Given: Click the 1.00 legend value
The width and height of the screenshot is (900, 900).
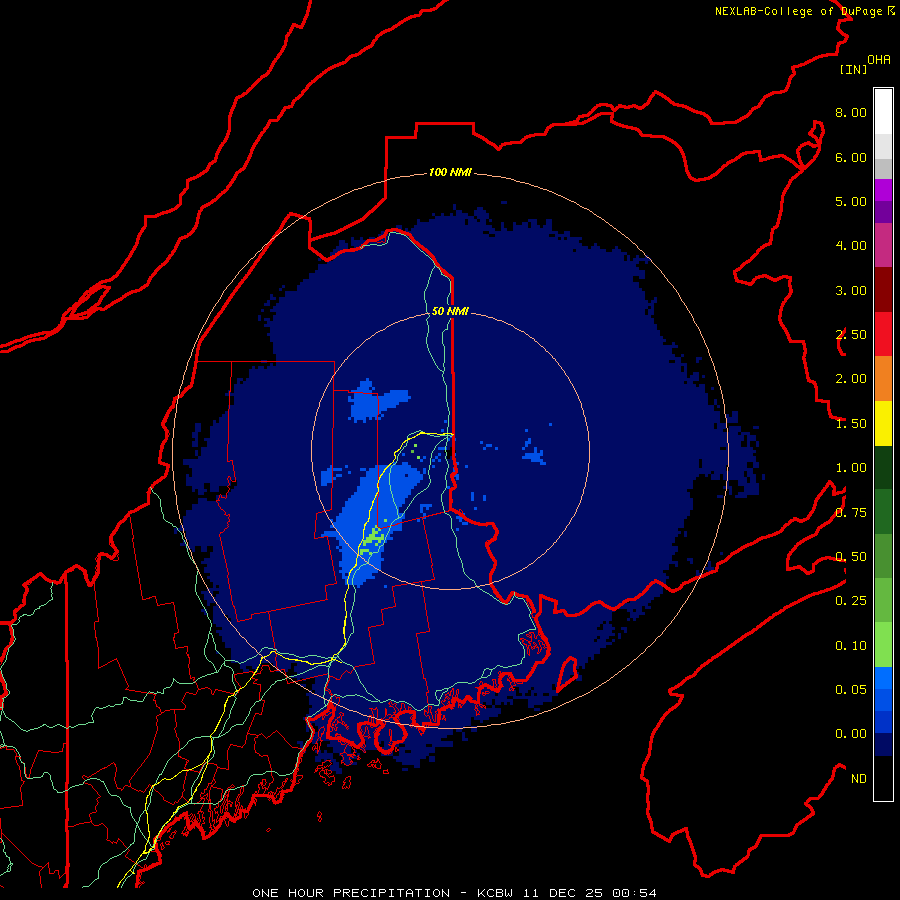Looking at the screenshot, I should click(x=851, y=468).
